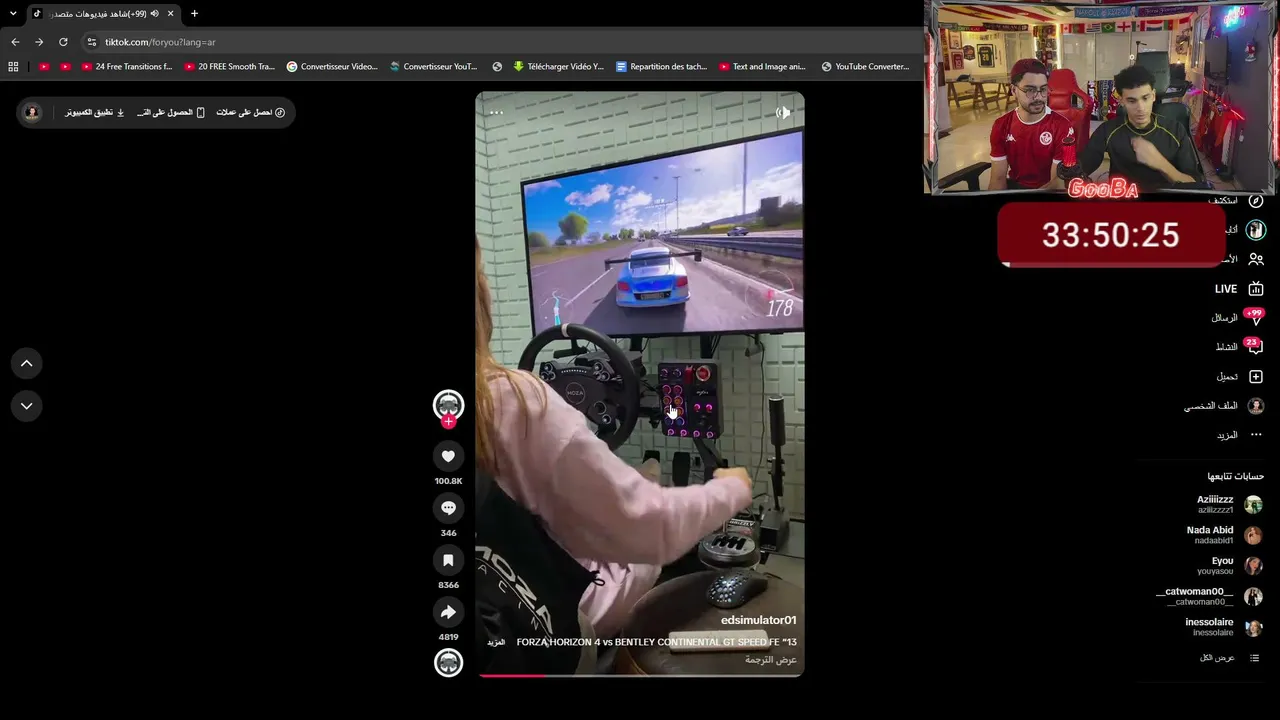Open the creator's avatar above the like button
Screen dimensions: 1280x720
pyautogui.click(x=448, y=404)
